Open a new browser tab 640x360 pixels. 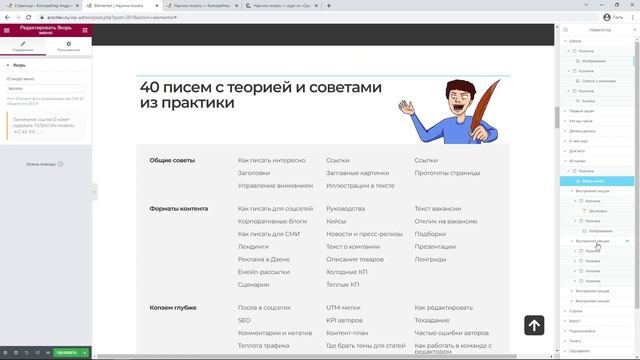[329, 6]
